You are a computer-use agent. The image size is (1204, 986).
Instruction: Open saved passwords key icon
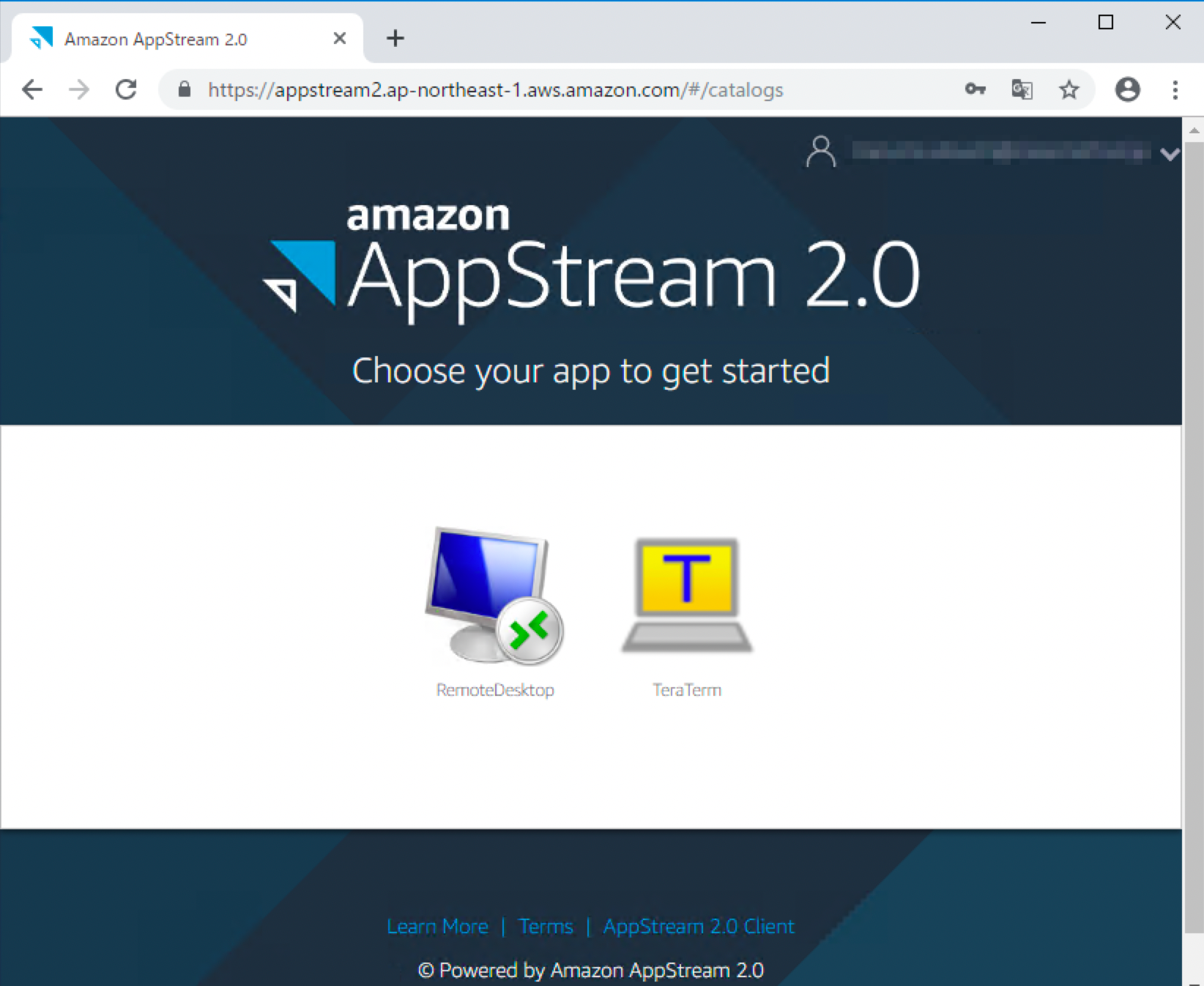975,89
